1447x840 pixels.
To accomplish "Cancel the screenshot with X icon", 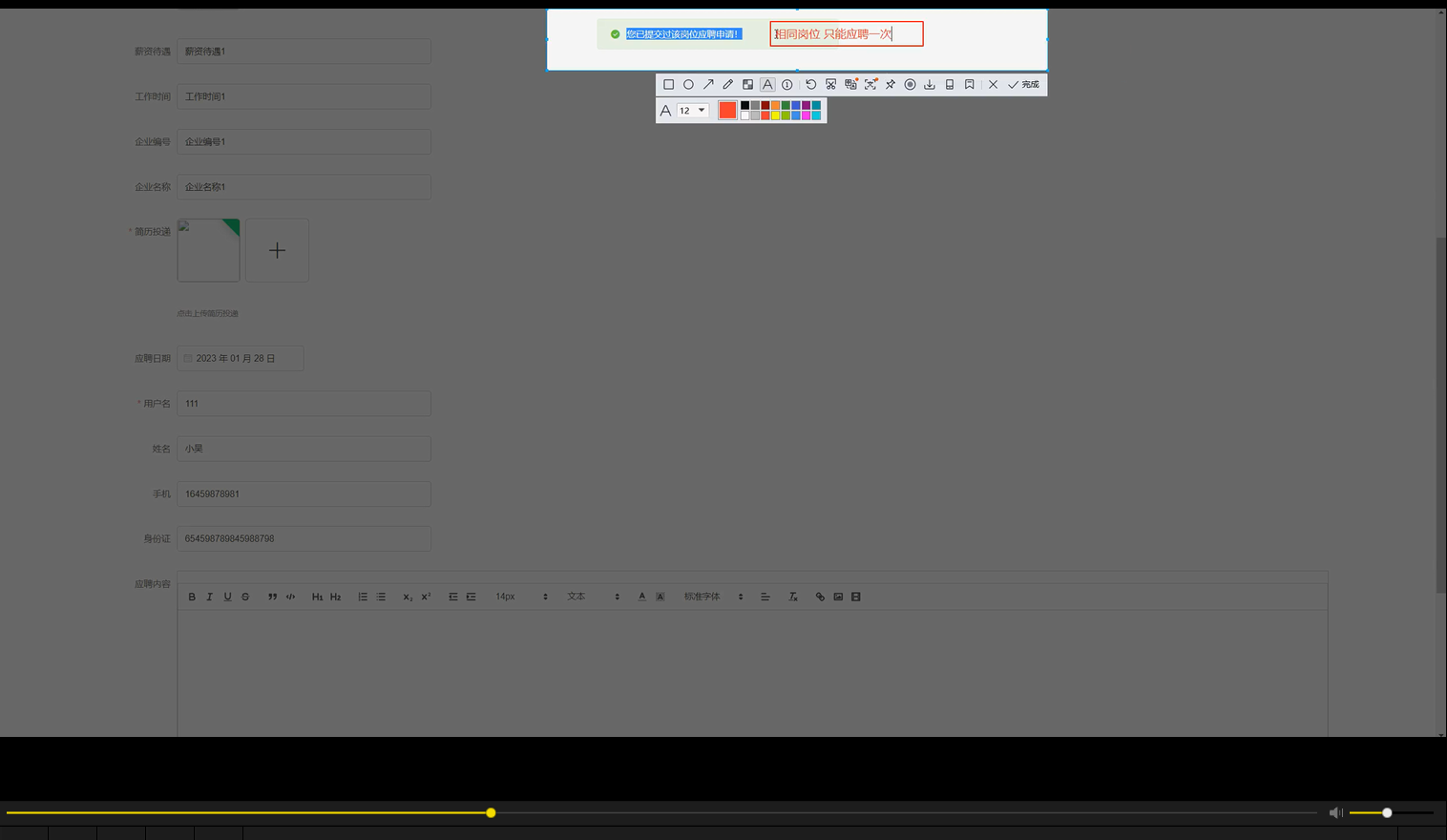I will [x=993, y=85].
